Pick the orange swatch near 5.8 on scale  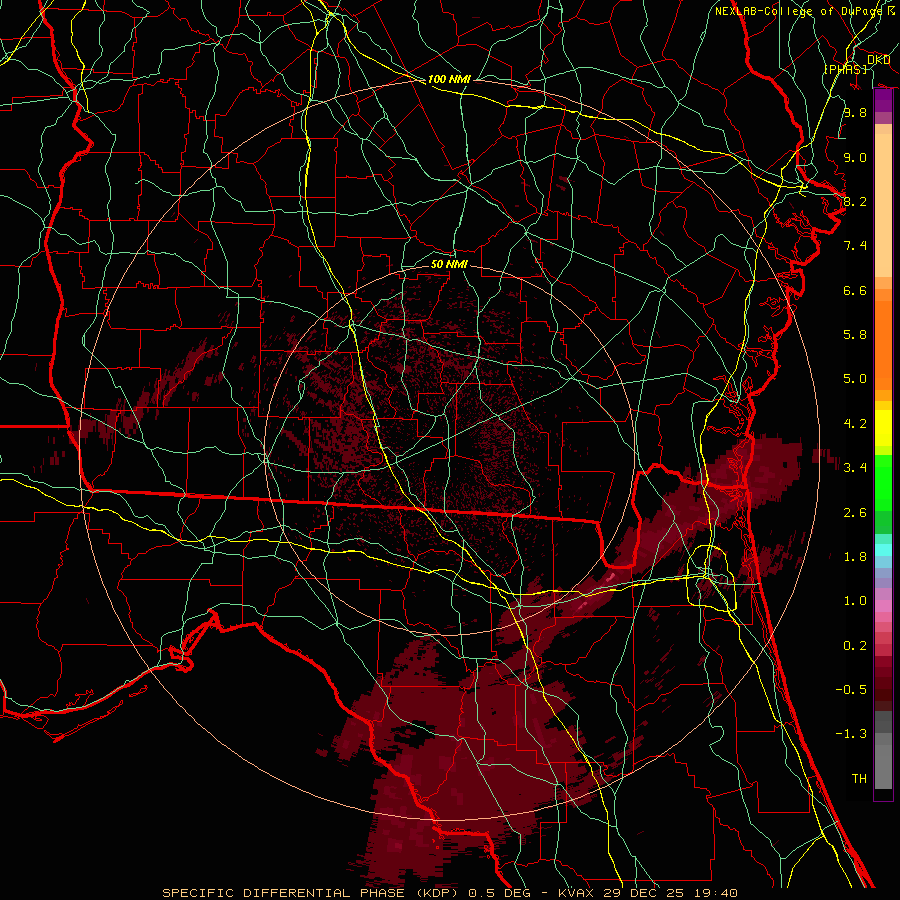point(883,335)
